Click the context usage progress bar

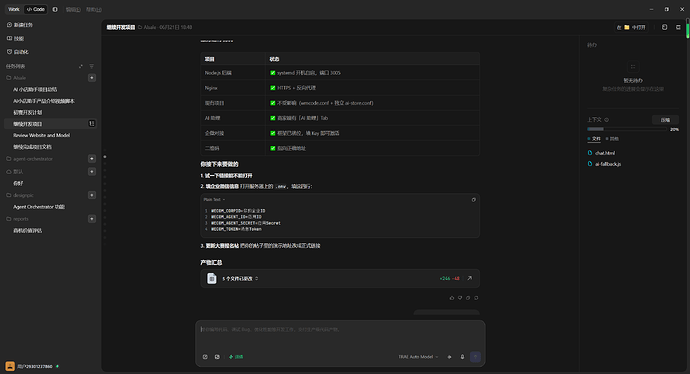pyautogui.click(x=626, y=129)
